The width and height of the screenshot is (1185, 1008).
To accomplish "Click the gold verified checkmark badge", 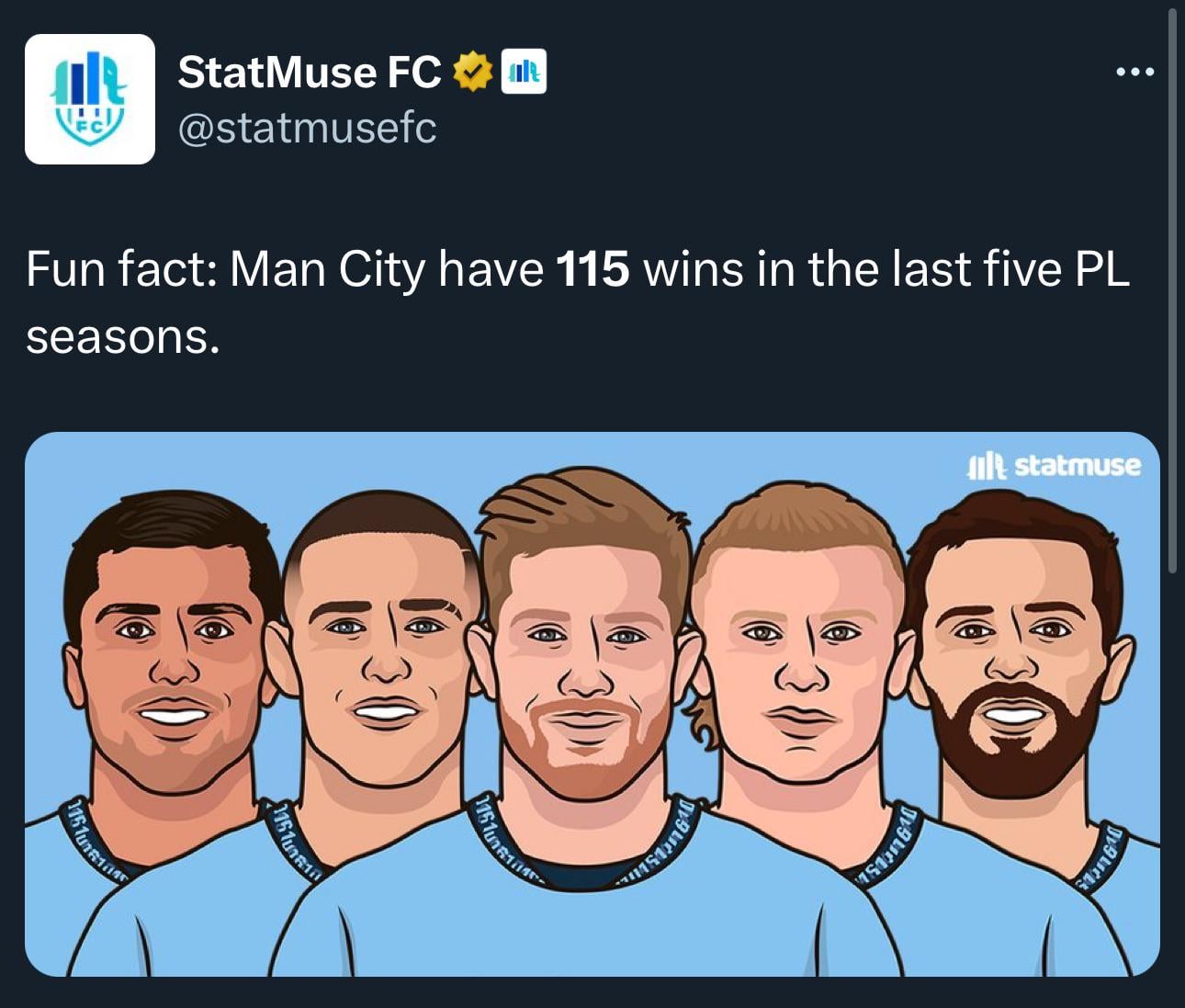I will point(472,72).
